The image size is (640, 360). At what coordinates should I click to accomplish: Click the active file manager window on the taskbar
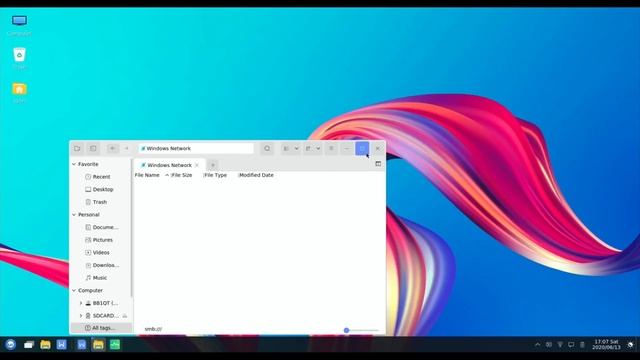point(98,345)
